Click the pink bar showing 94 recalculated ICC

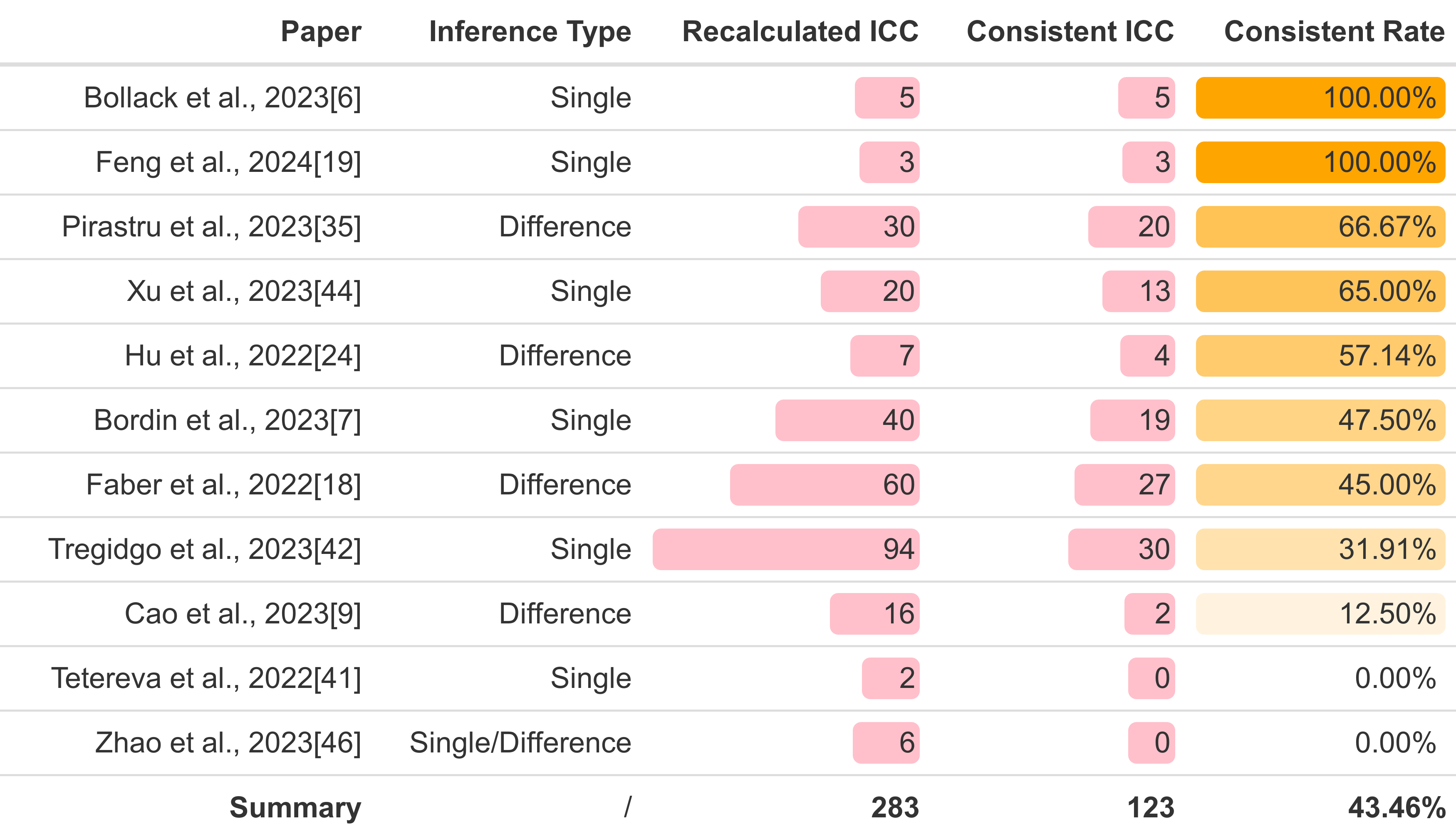tap(785, 549)
